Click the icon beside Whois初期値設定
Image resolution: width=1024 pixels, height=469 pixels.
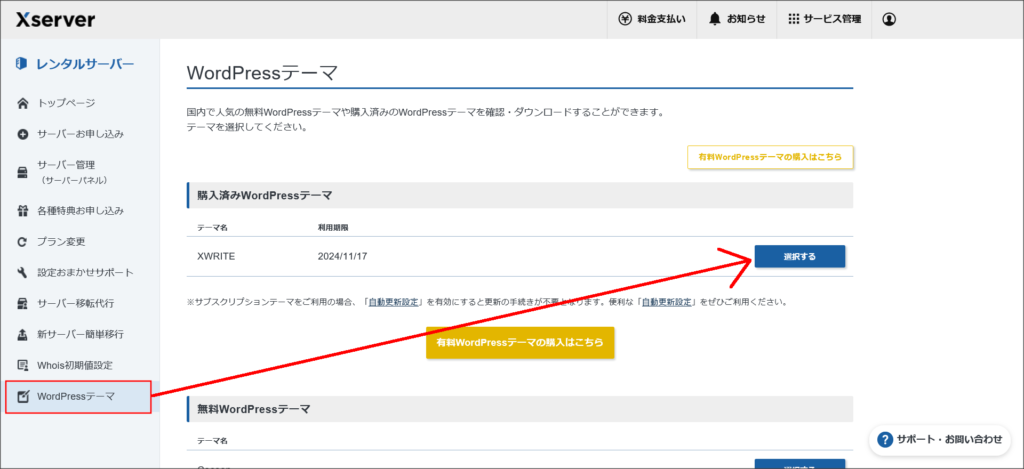23,365
